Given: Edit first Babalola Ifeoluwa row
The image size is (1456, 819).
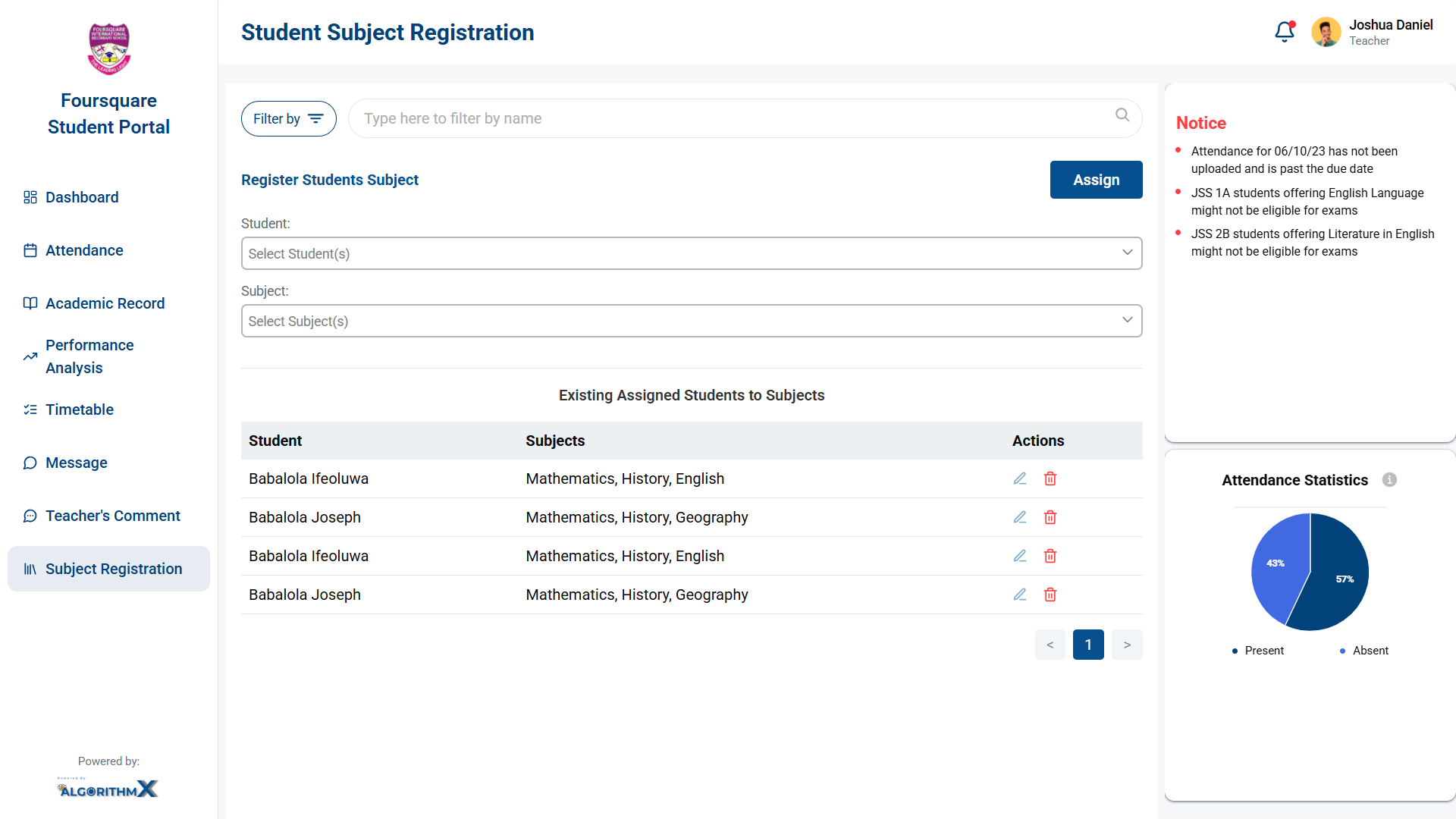Looking at the screenshot, I should click(x=1020, y=479).
